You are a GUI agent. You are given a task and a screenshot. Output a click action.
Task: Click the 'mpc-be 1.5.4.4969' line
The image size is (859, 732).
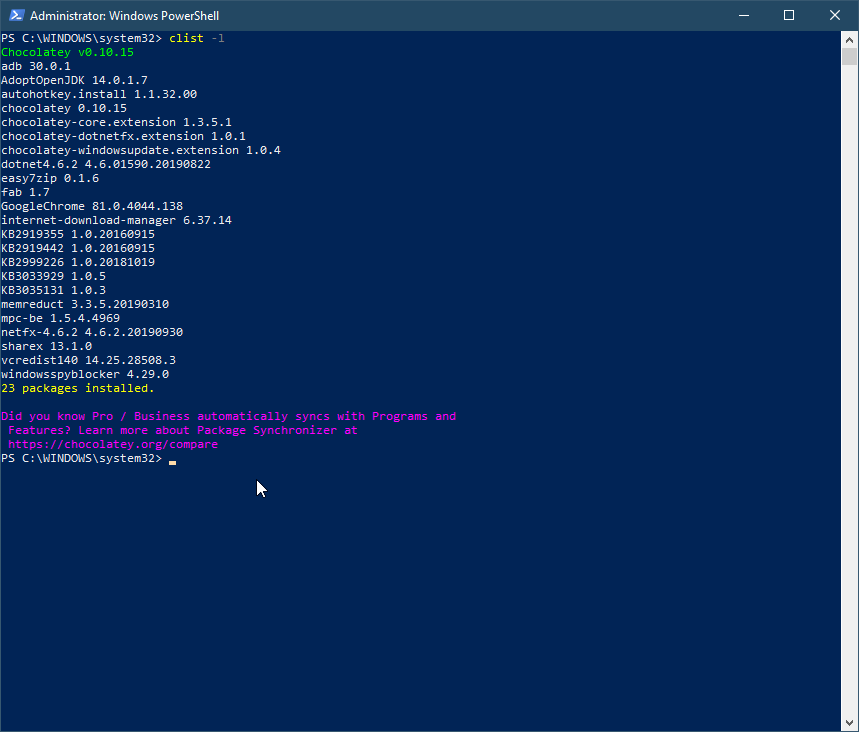(60, 318)
